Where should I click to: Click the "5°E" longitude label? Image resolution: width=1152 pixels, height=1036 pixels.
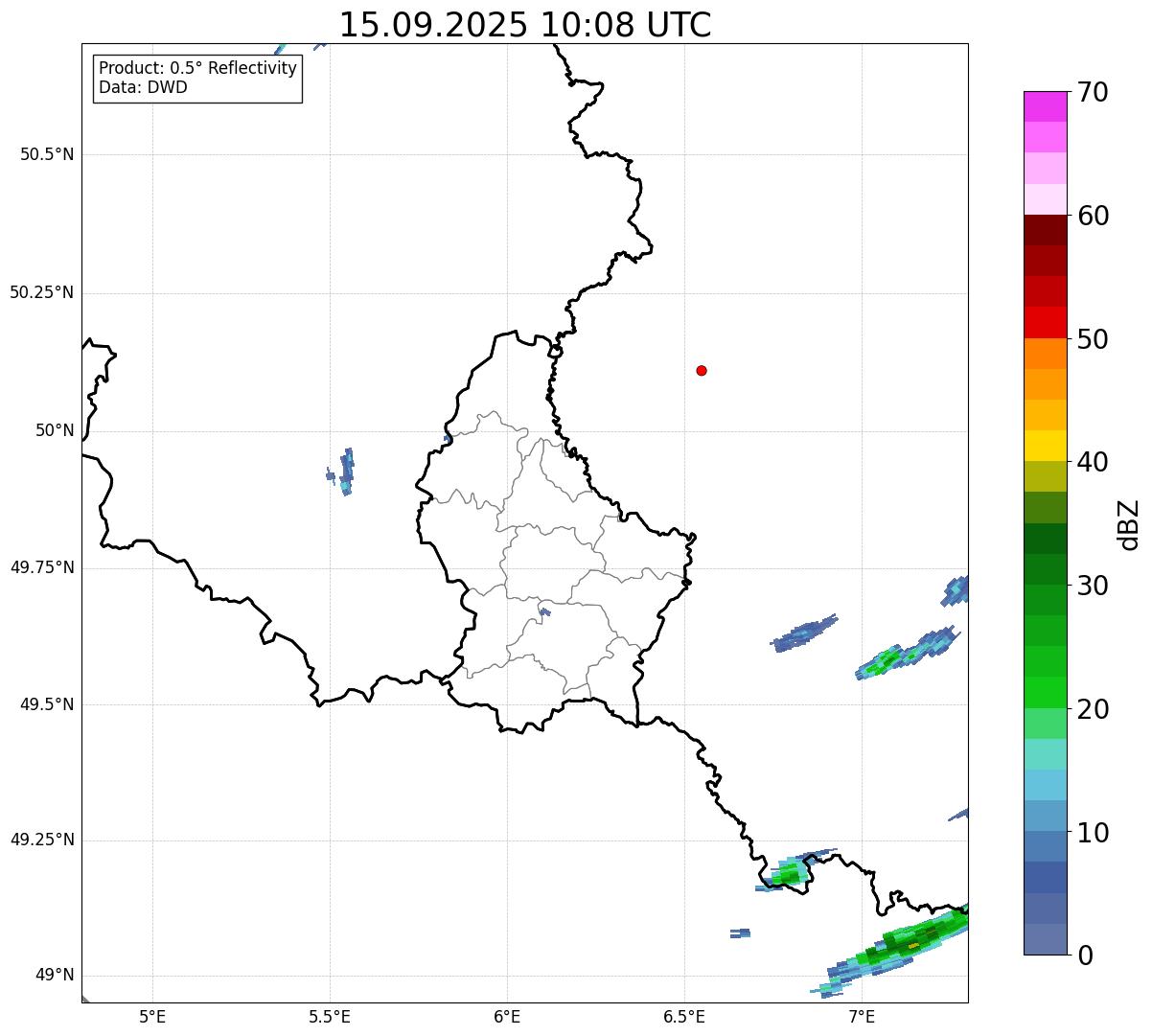[152, 1016]
